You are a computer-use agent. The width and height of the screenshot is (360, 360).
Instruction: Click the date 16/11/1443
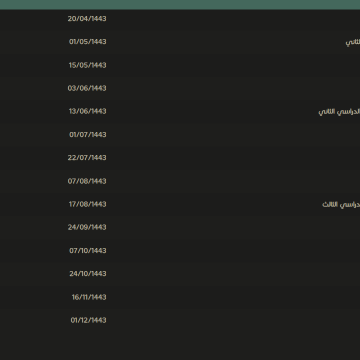[x=89, y=297]
